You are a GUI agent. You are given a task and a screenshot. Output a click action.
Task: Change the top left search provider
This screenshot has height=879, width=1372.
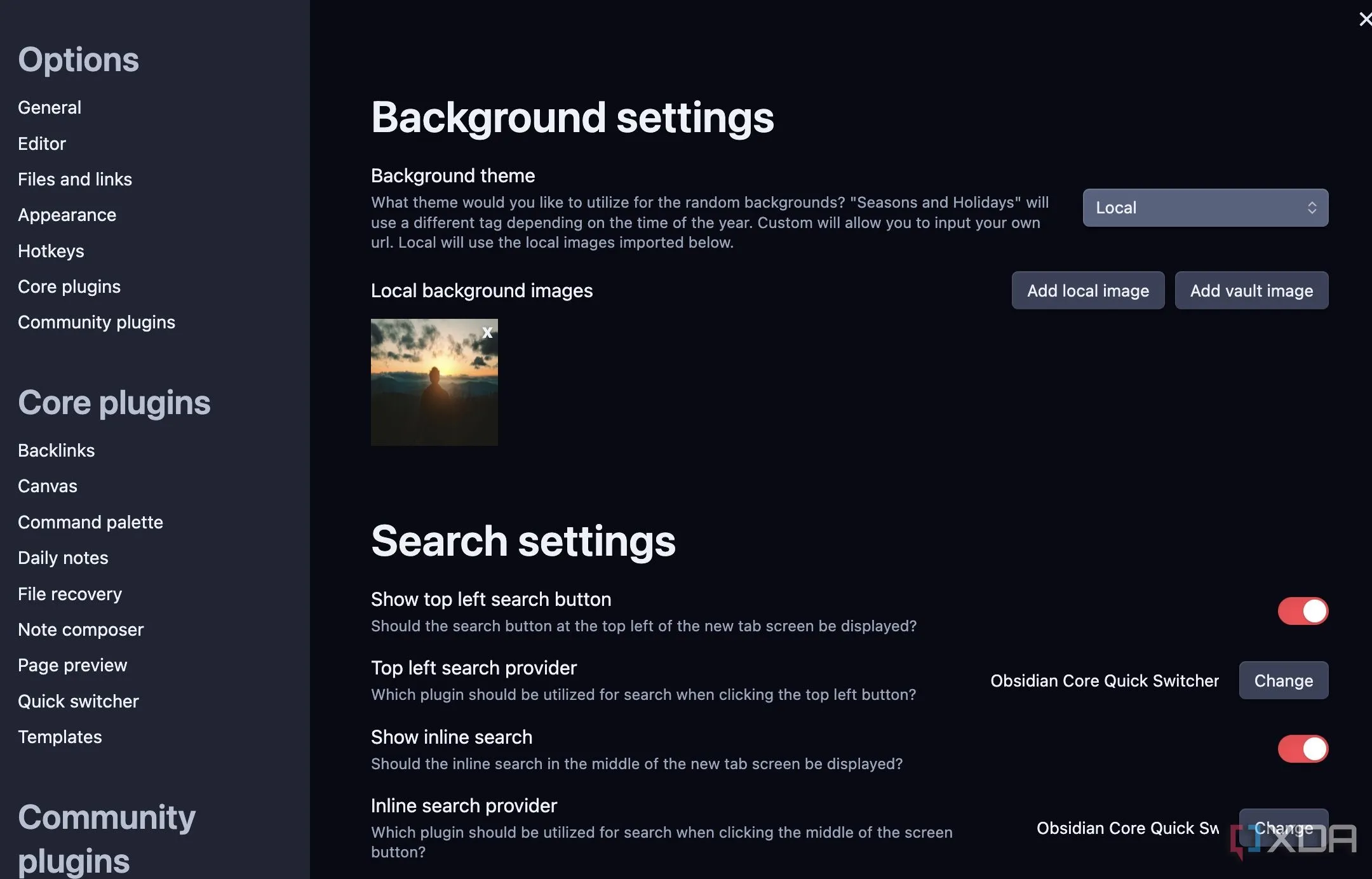pyautogui.click(x=1283, y=680)
